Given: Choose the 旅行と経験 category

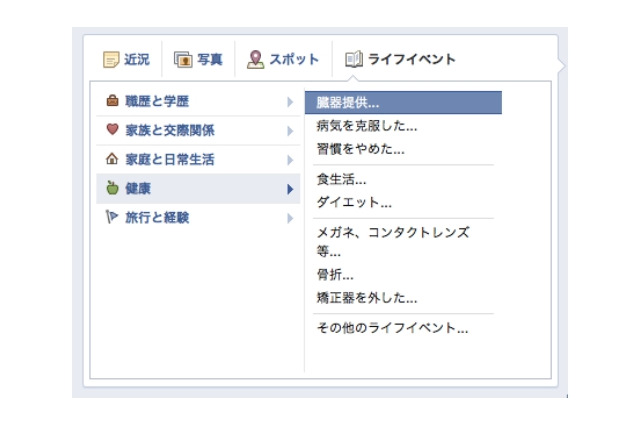Looking at the screenshot, I should [x=198, y=217].
